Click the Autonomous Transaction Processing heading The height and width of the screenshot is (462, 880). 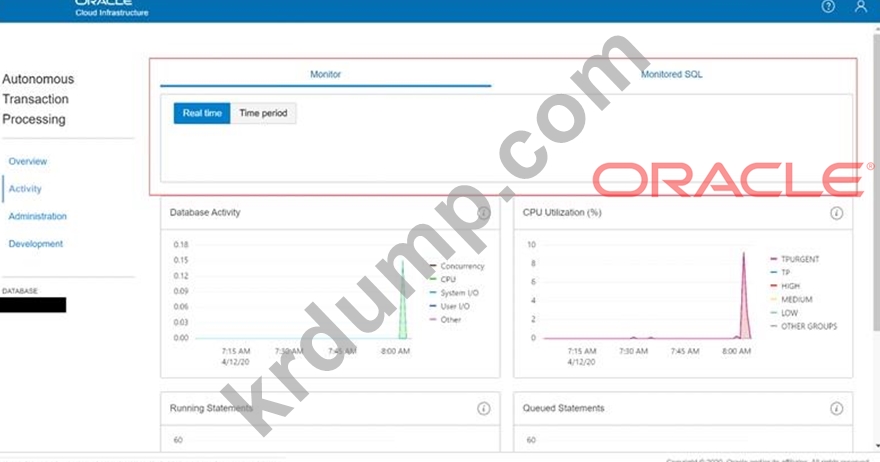38,99
